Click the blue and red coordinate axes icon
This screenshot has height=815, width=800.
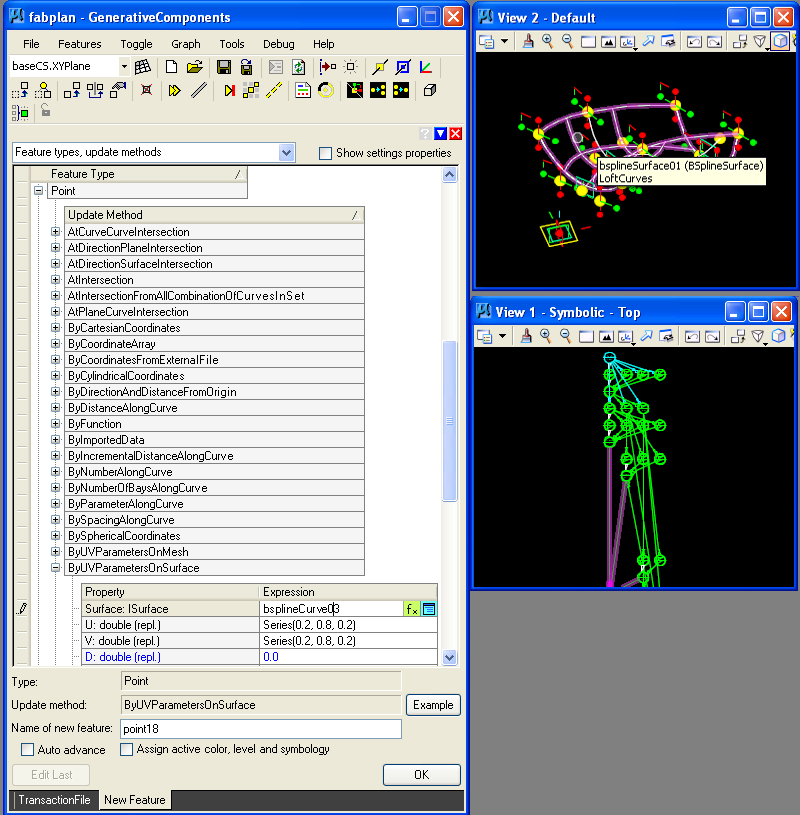click(426, 67)
